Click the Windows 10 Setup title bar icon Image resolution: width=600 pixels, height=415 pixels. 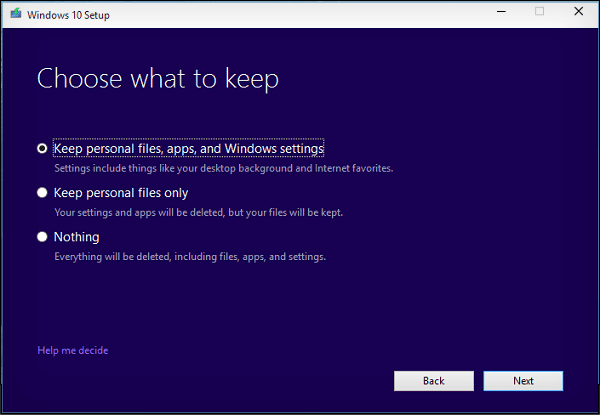(13, 12)
